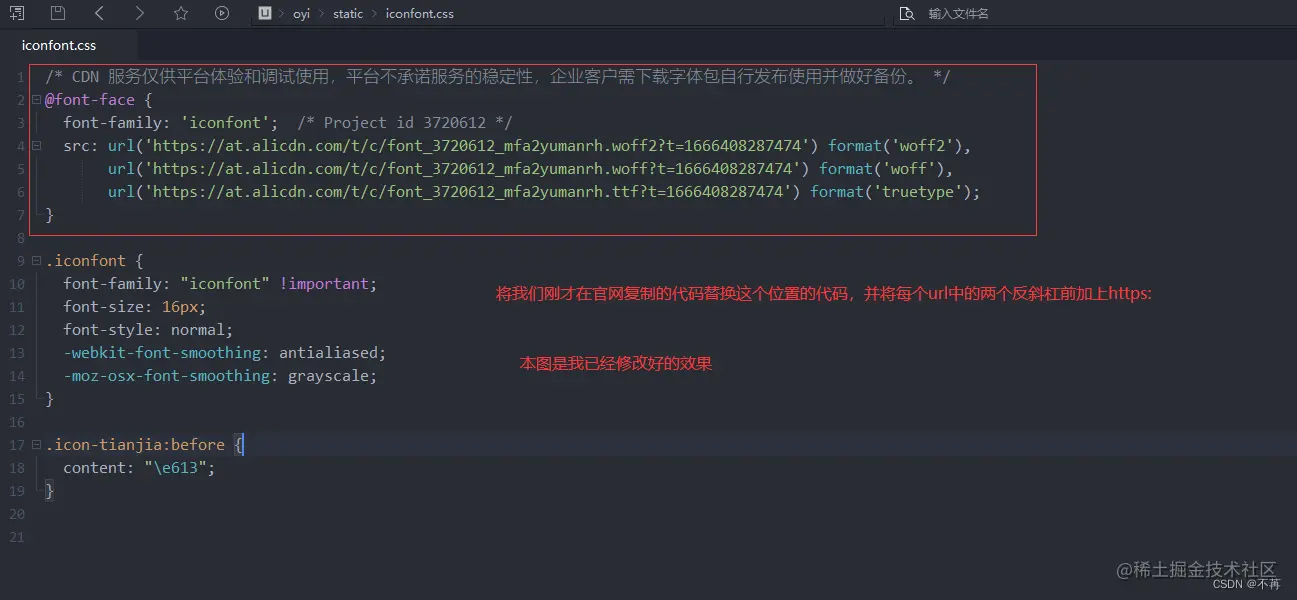1297x600 pixels.
Task: Save the file using the save icon
Action: tap(56, 13)
